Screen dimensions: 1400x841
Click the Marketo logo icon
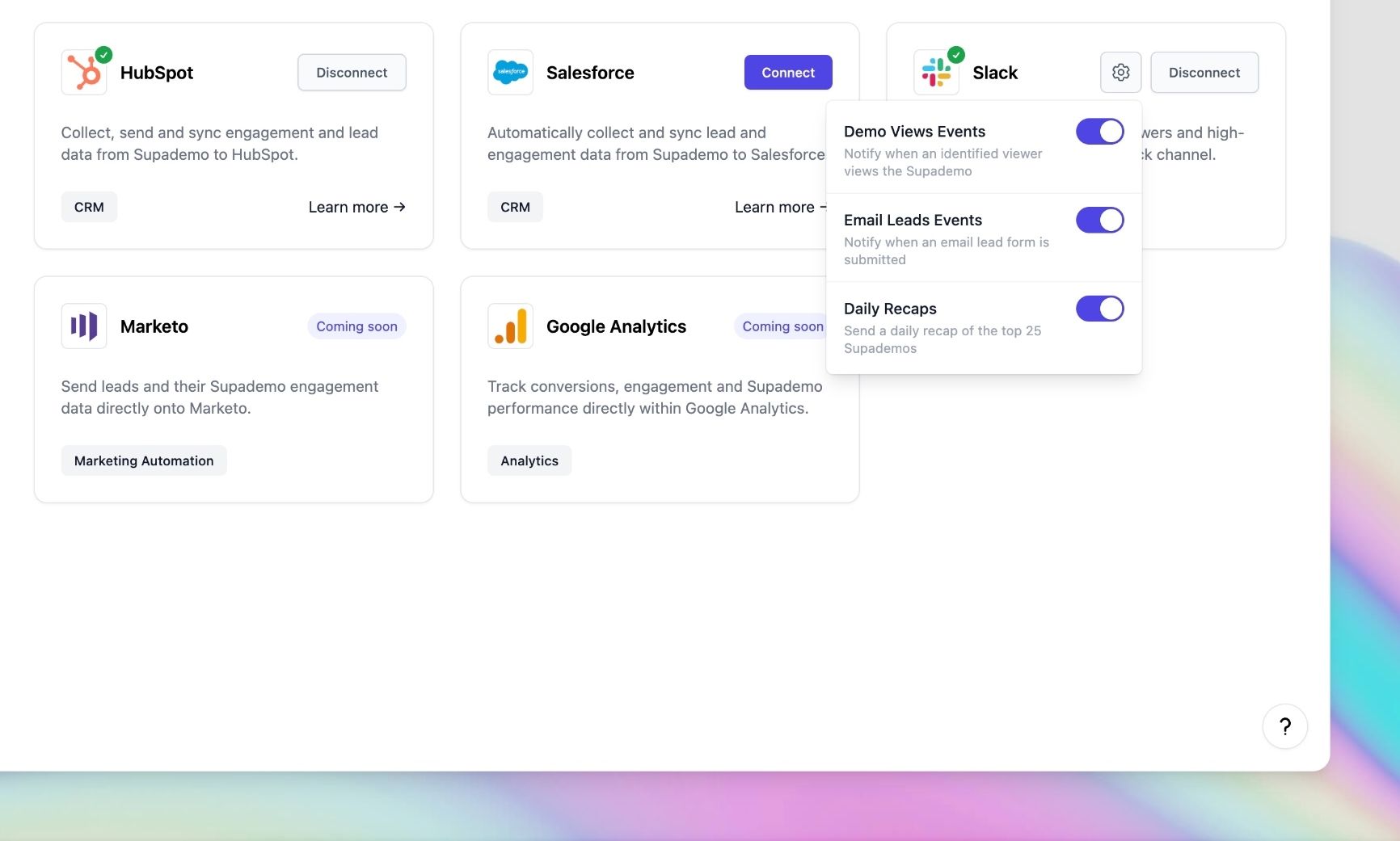[84, 326]
